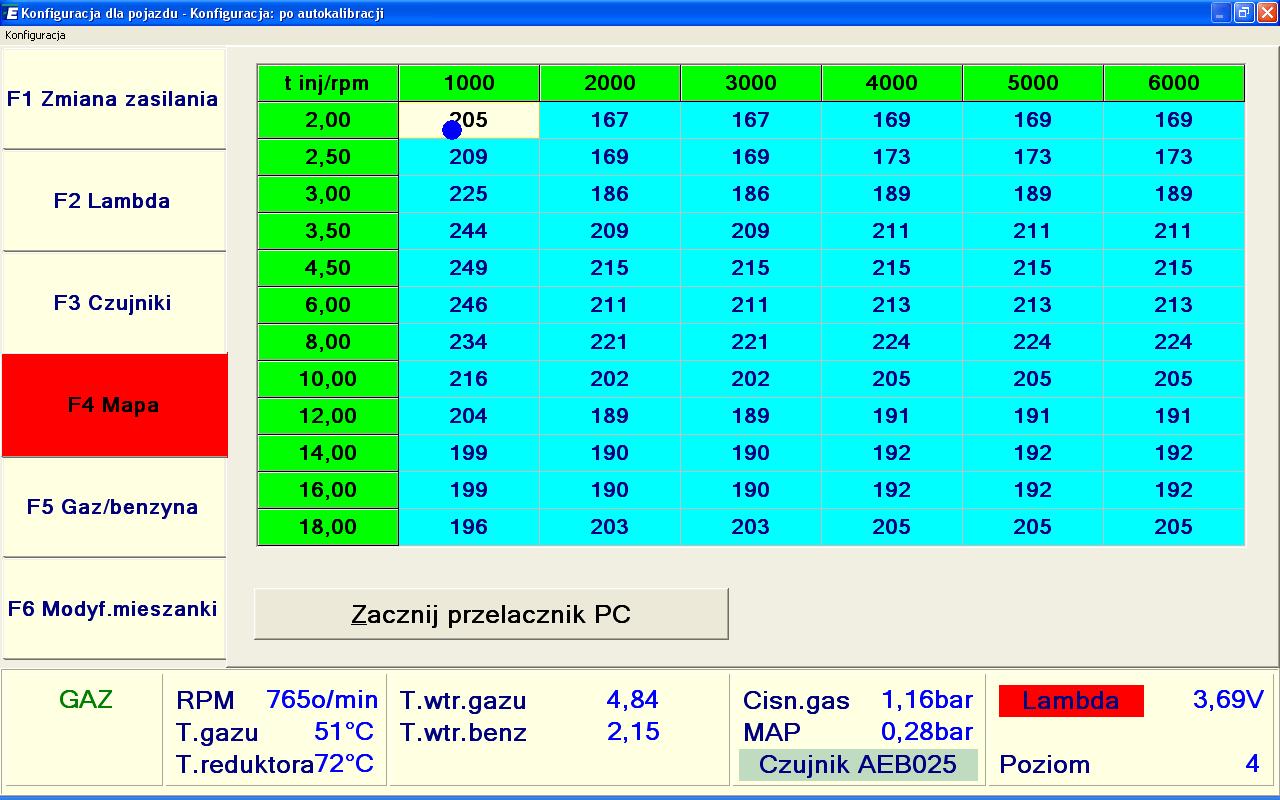
Task: Minimize the configuration window
Action: pyautogui.click(x=1220, y=13)
